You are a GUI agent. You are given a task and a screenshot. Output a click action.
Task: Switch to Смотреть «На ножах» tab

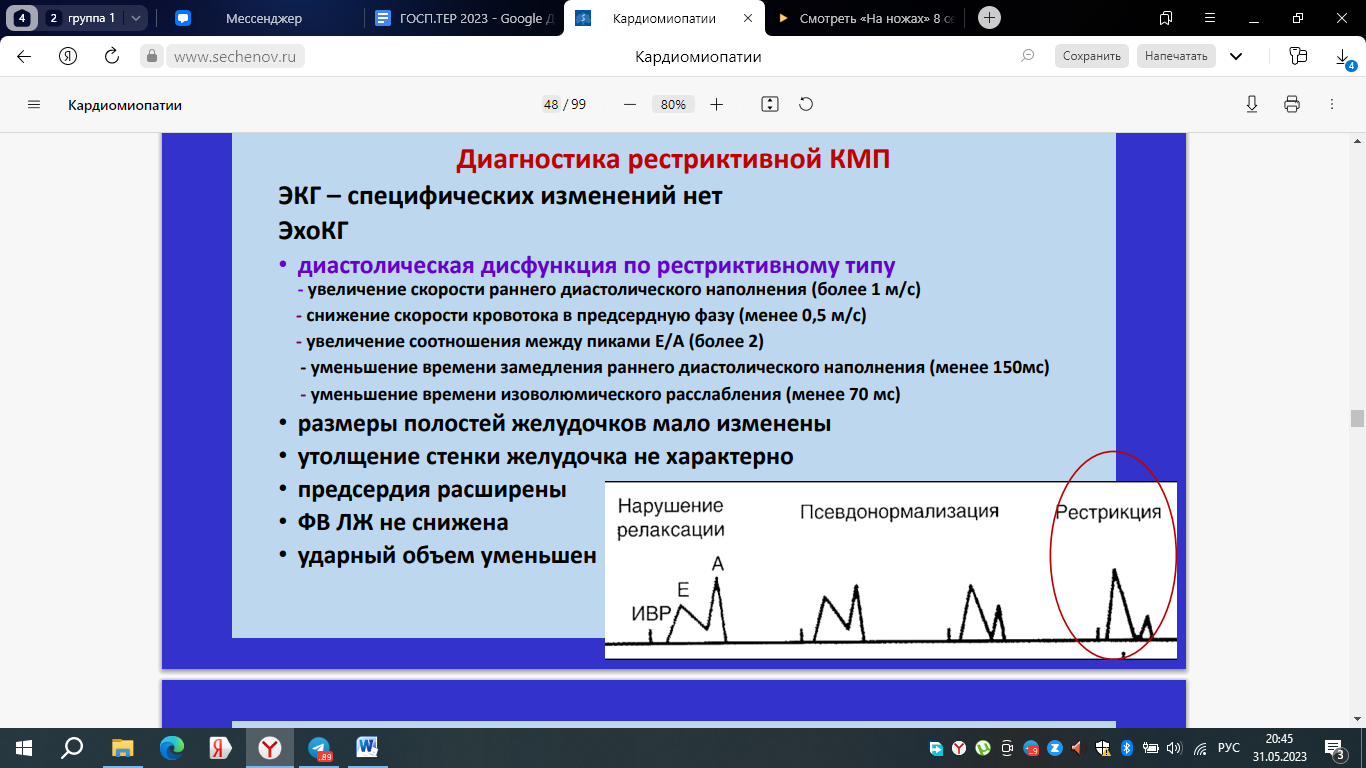(866, 18)
